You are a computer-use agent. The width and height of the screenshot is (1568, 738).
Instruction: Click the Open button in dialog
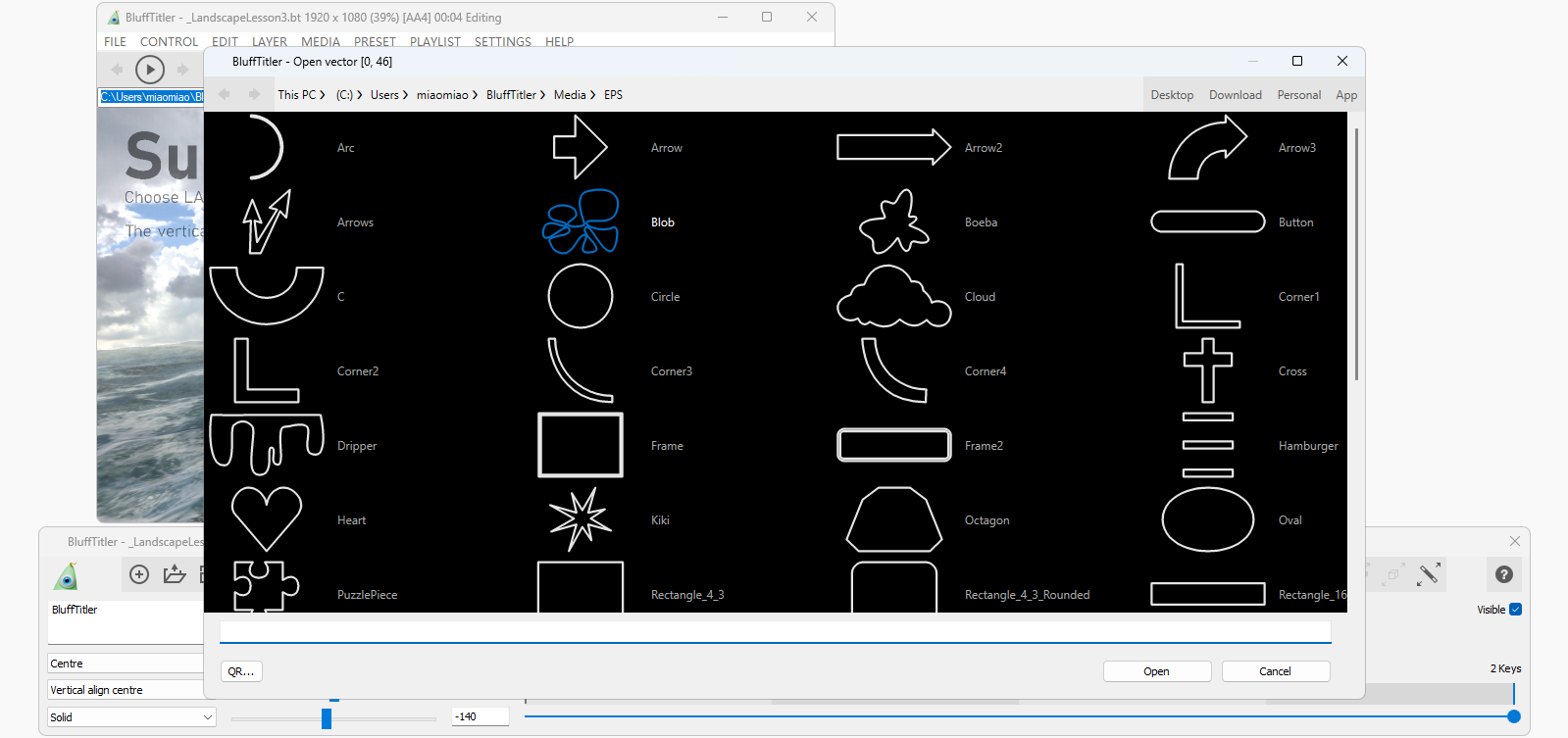pos(1156,671)
